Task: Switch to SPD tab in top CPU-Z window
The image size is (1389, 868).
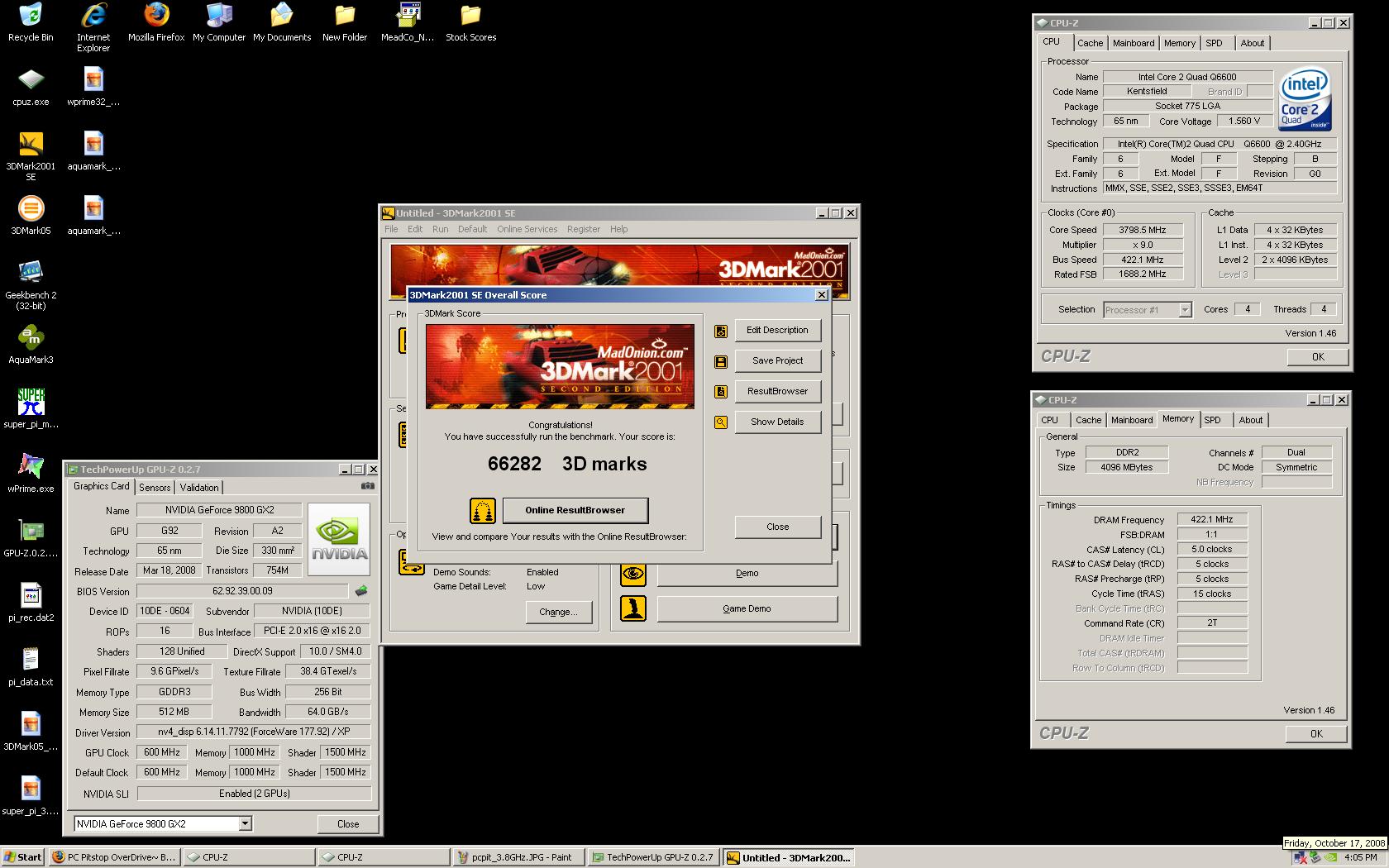Action: tap(1214, 43)
